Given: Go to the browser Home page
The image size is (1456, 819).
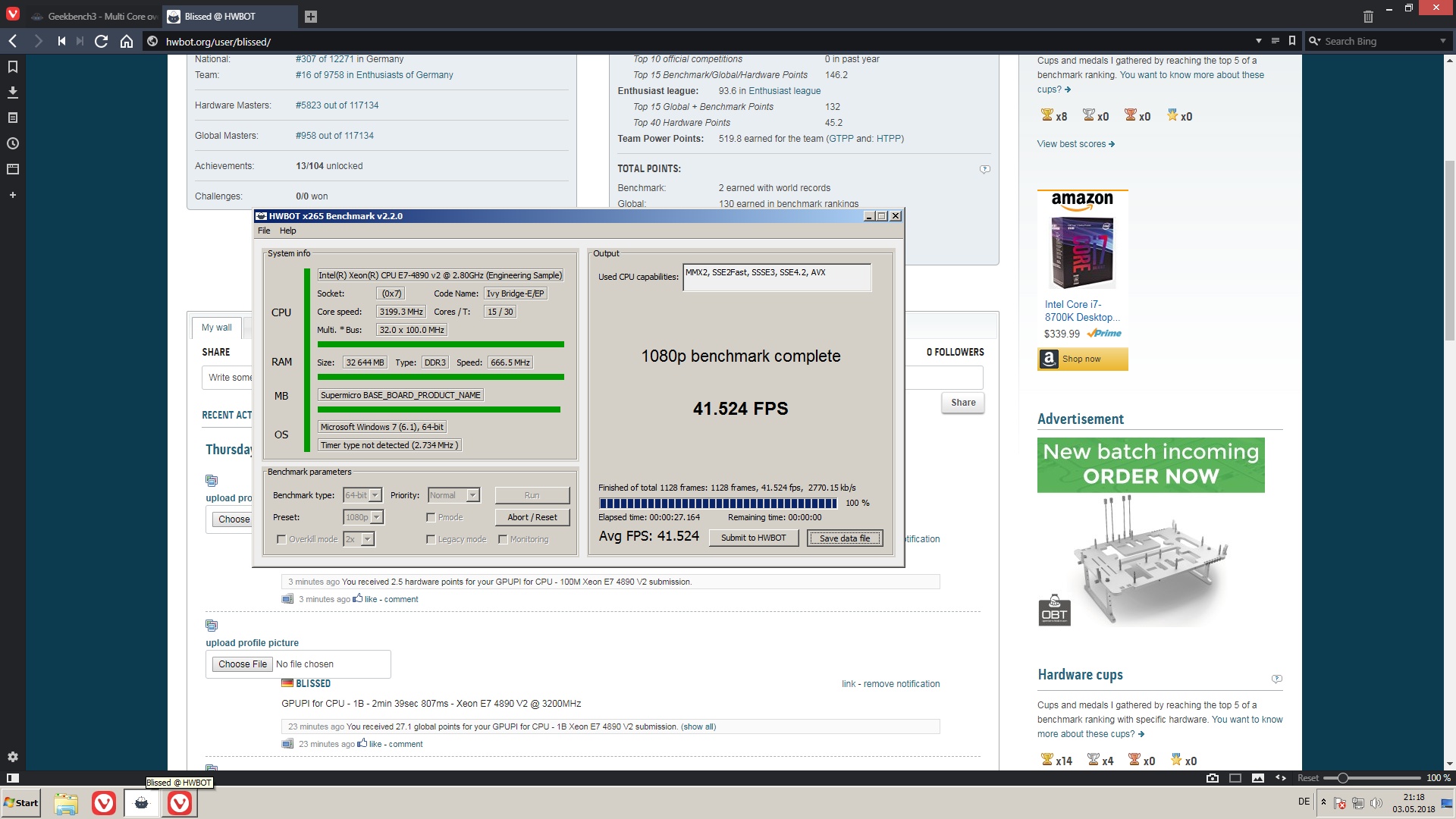Looking at the screenshot, I should click(127, 41).
